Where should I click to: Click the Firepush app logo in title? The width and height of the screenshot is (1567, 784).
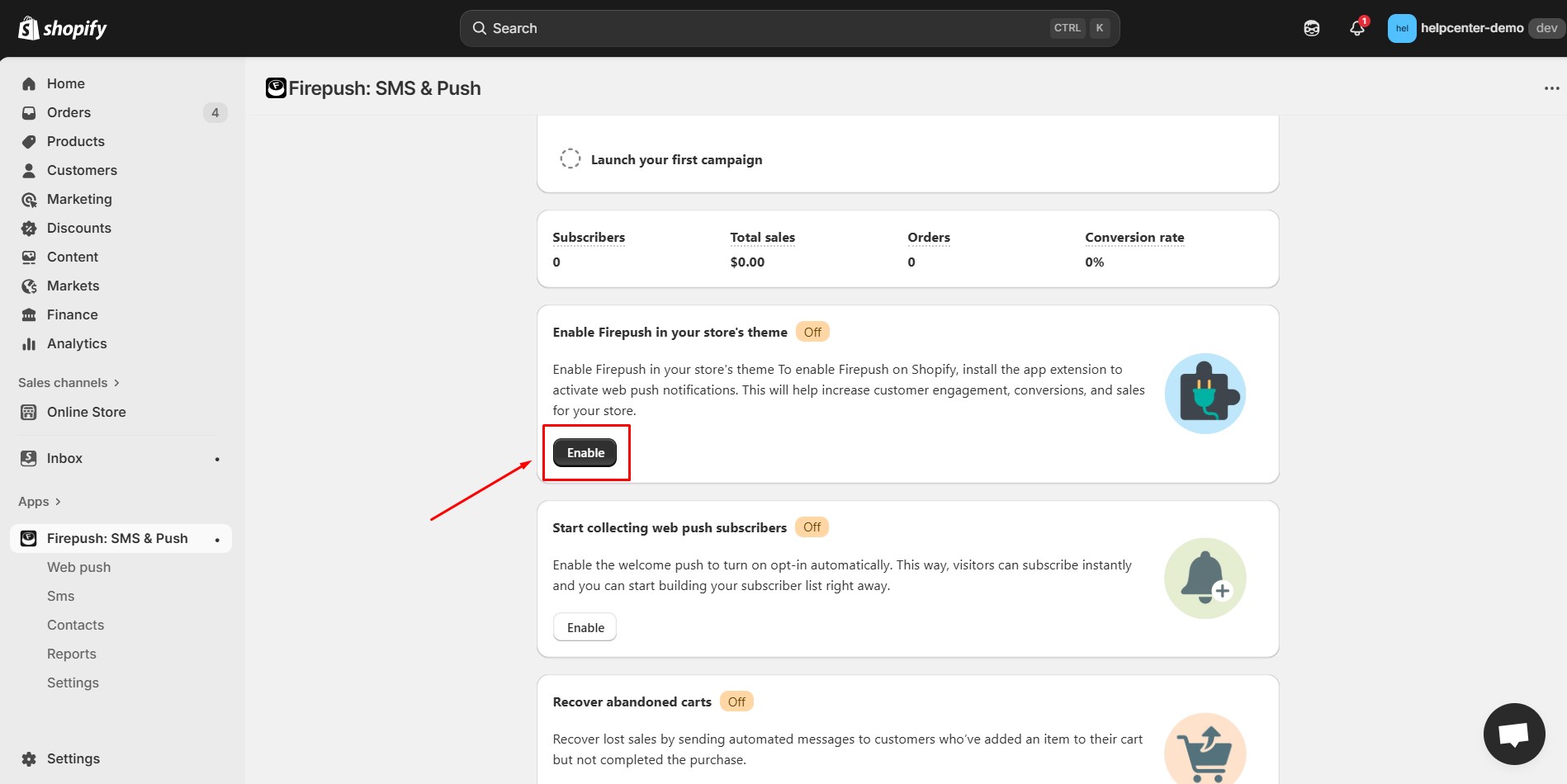pyautogui.click(x=276, y=88)
